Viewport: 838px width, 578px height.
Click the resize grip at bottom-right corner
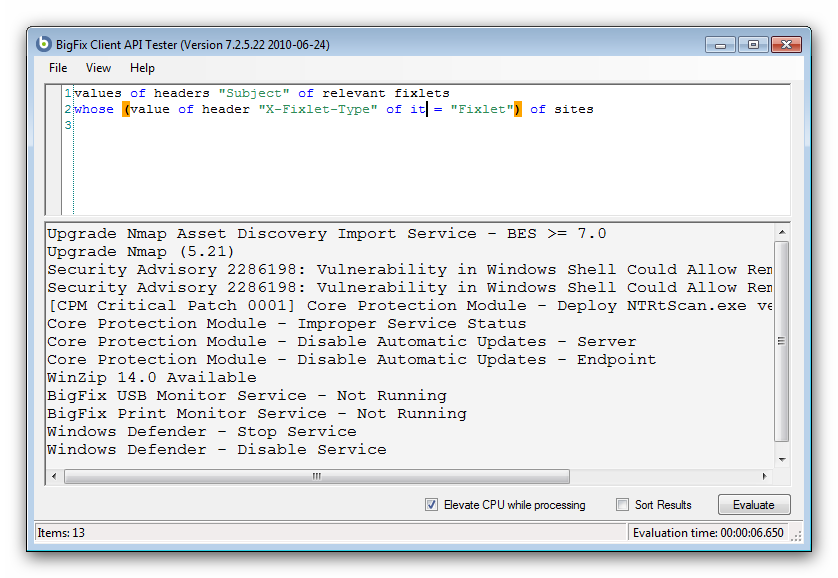tap(797, 537)
